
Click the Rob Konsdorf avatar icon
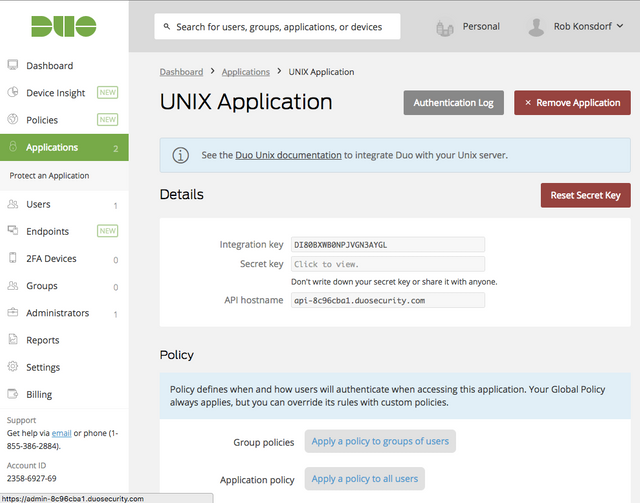[x=536, y=27]
